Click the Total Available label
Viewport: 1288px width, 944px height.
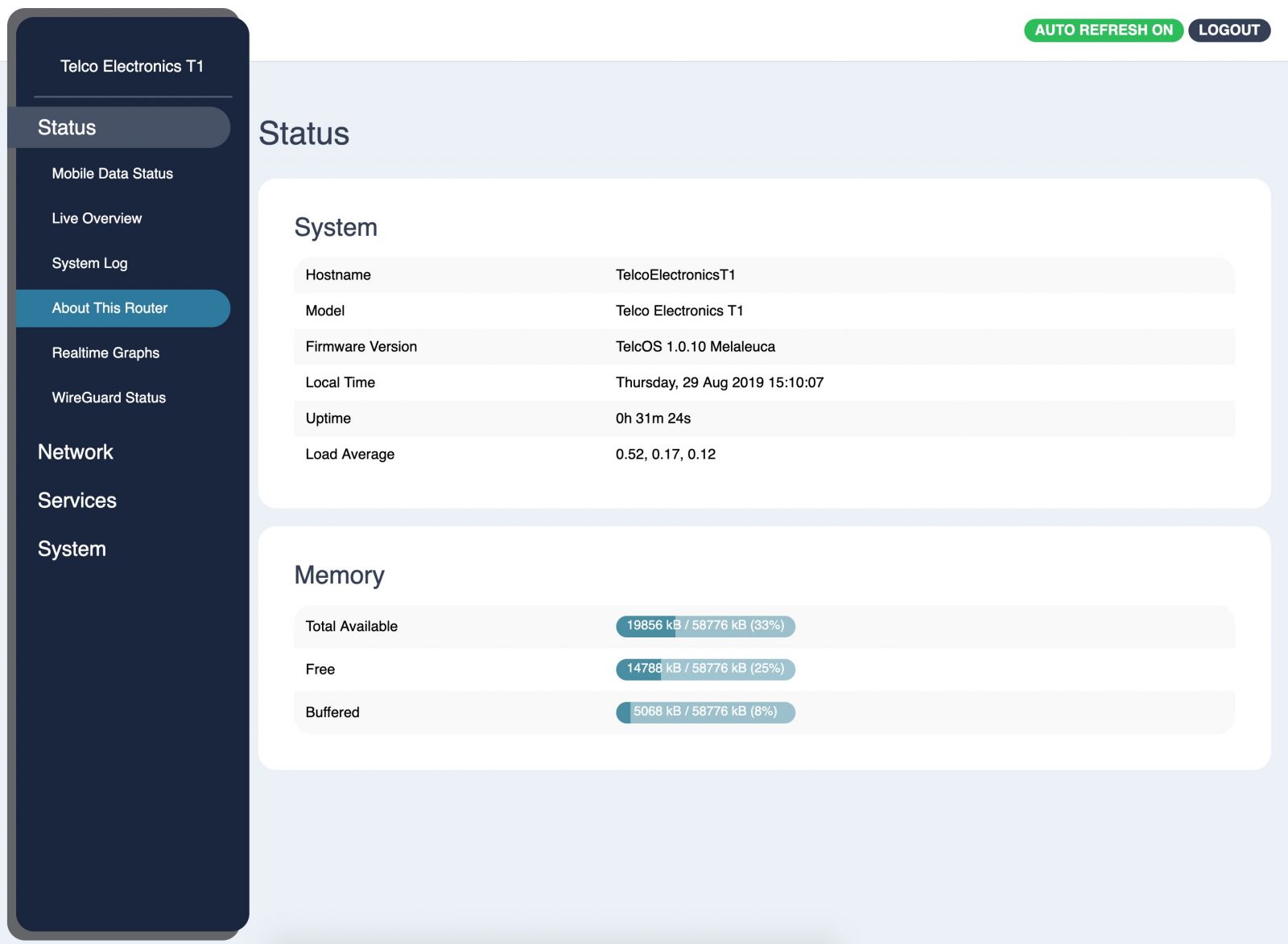(x=352, y=626)
